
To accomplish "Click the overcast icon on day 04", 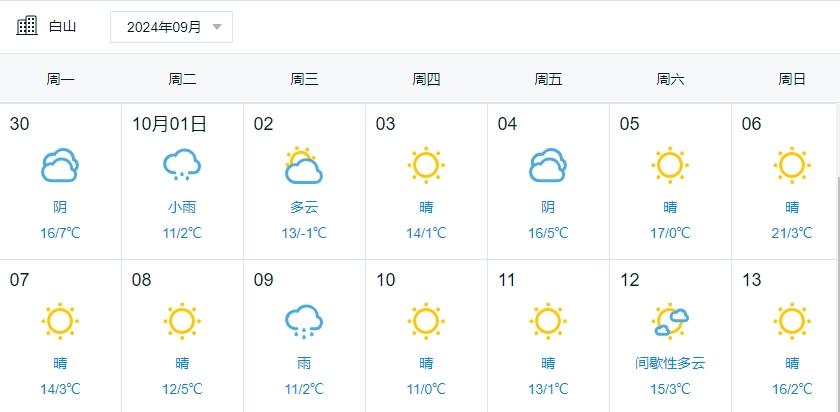I will [x=548, y=165].
